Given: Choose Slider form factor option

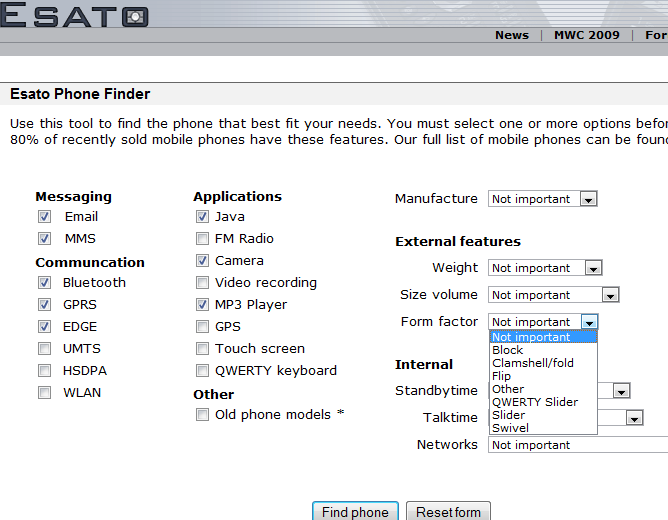Looking at the screenshot, I should [x=543, y=415].
